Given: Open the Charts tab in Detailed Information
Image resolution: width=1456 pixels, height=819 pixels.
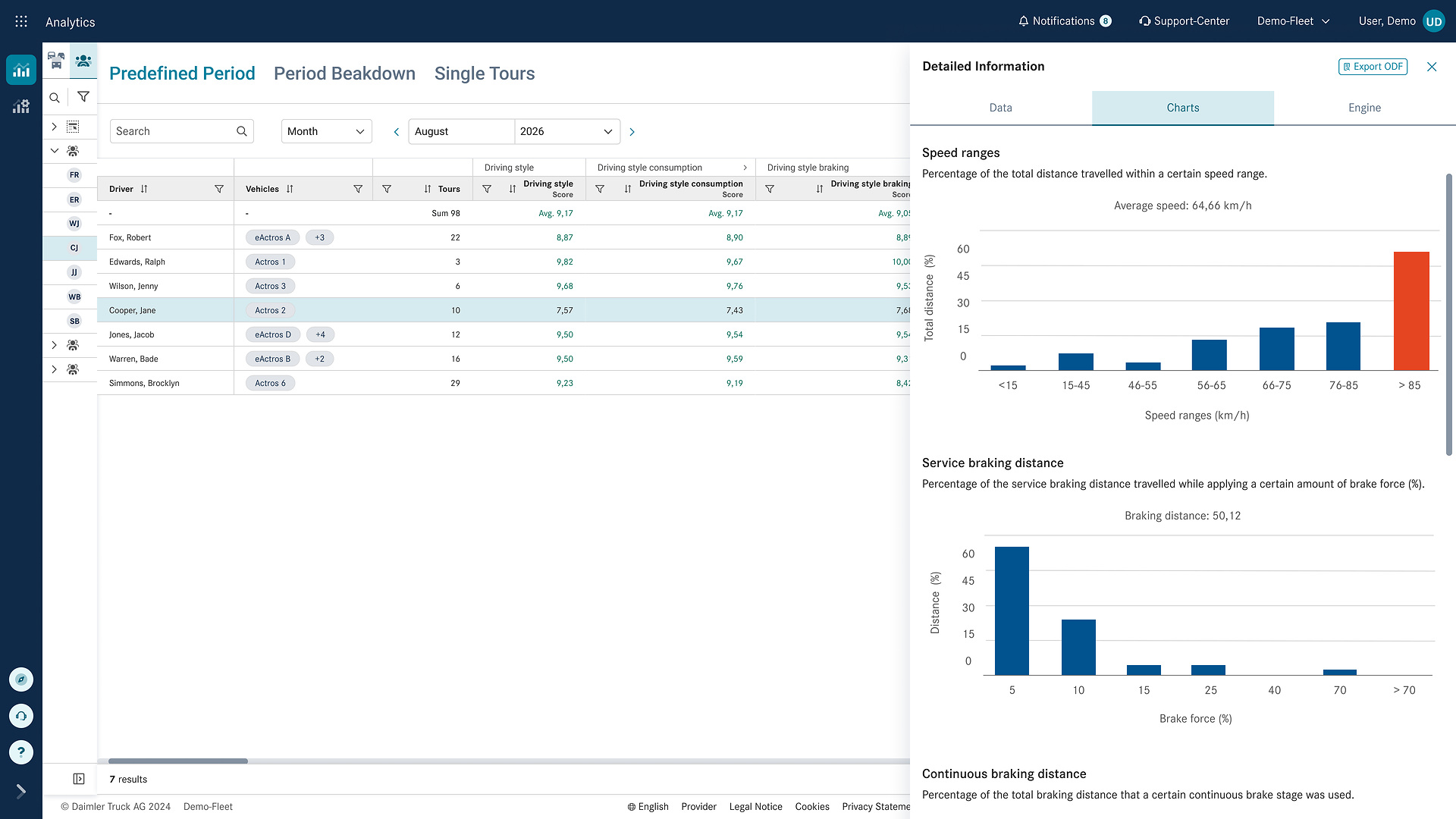Looking at the screenshot, I should pos(1183,108).
